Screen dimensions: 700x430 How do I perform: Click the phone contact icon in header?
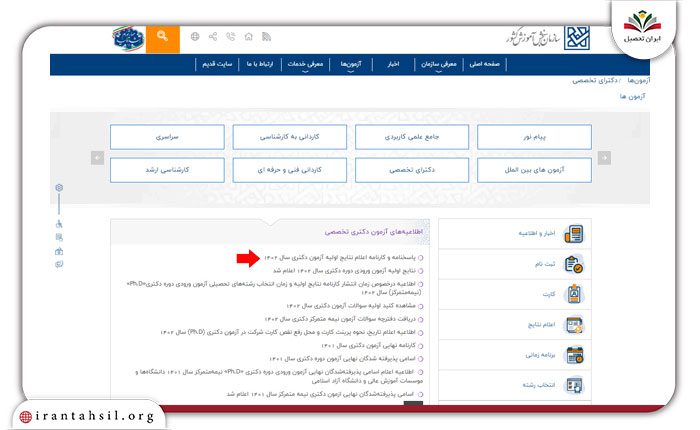(231, 37)
